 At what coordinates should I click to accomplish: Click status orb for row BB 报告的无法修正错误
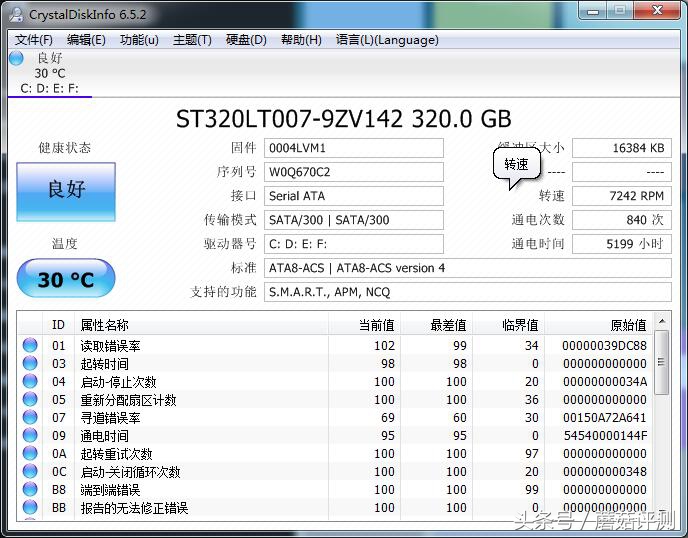tap(30, 507)
